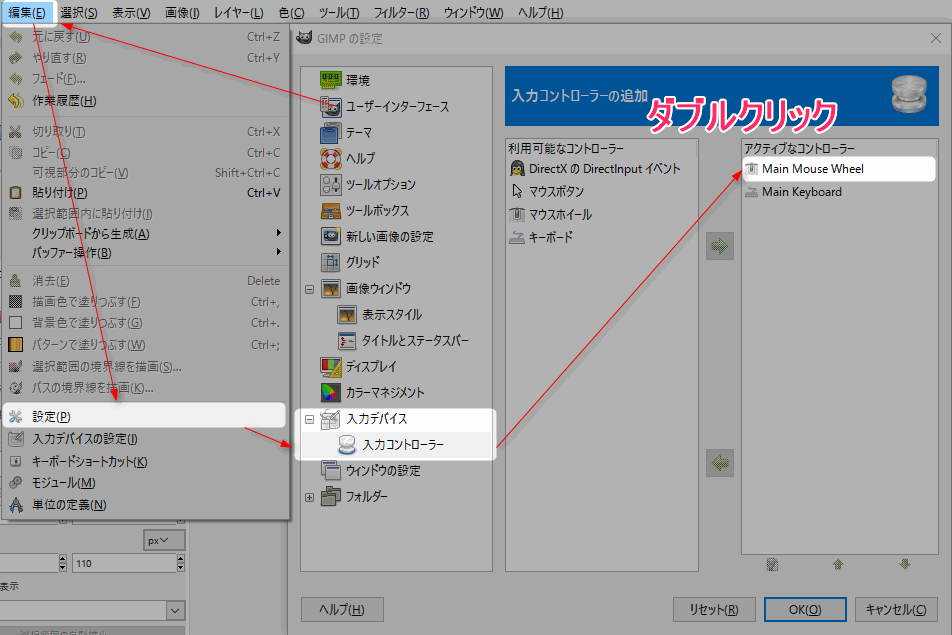The image size is (952, 635).
Task: Open the レイヤー menu
Action: pos(239,12)
